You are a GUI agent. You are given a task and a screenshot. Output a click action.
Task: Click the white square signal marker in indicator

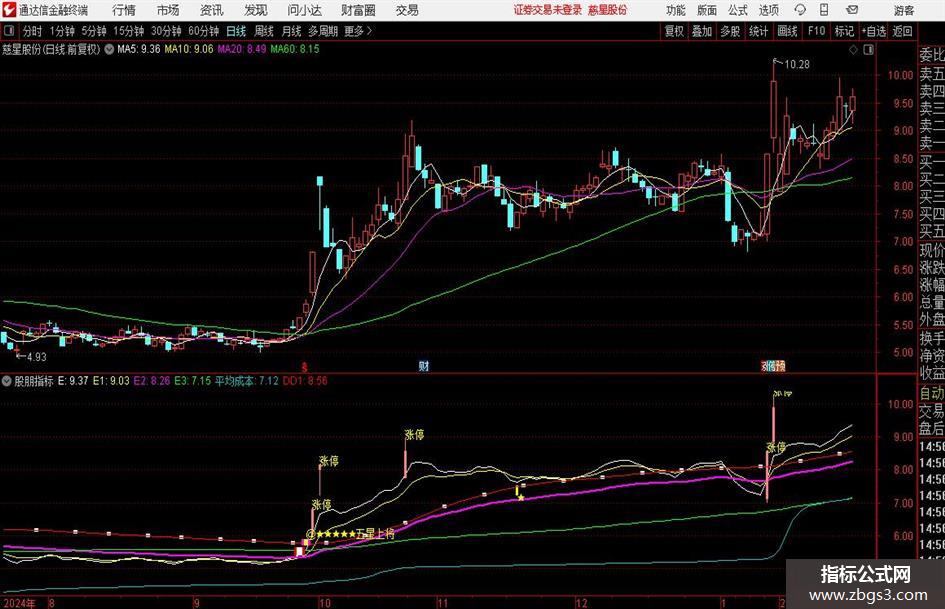(298, 551)
